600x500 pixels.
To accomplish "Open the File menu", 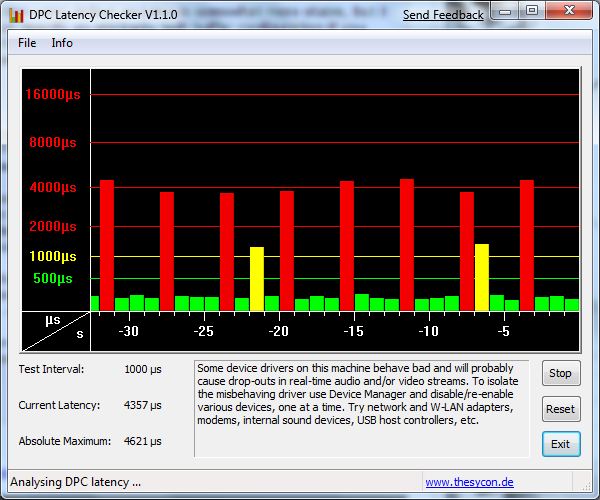I will (x=27, y=43).
